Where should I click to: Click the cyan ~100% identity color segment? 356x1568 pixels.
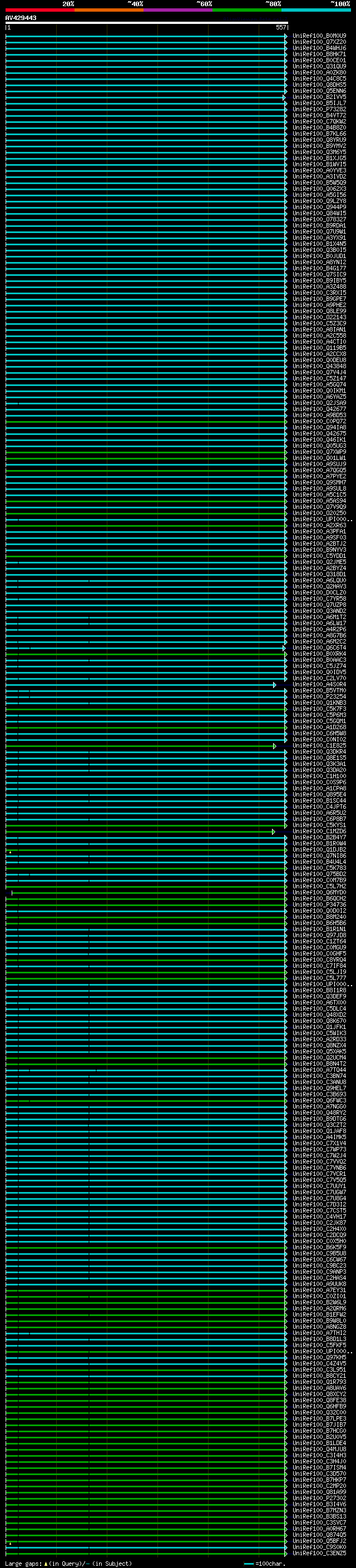point(316,10)
